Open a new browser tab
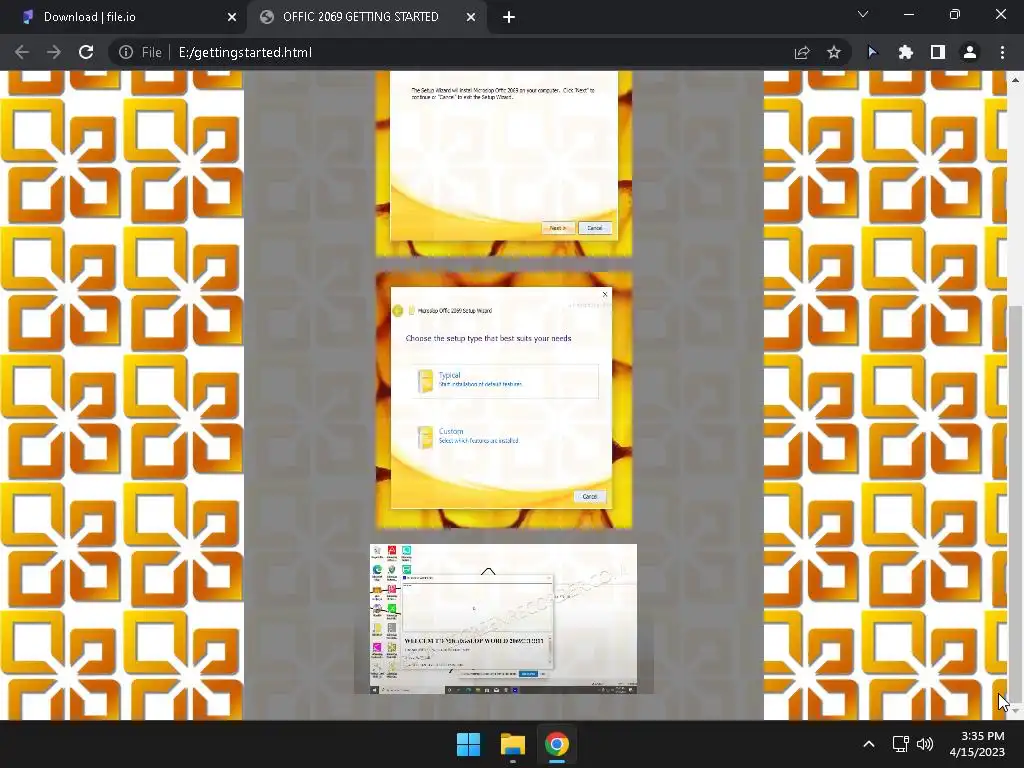 click(x=509, y=18)
